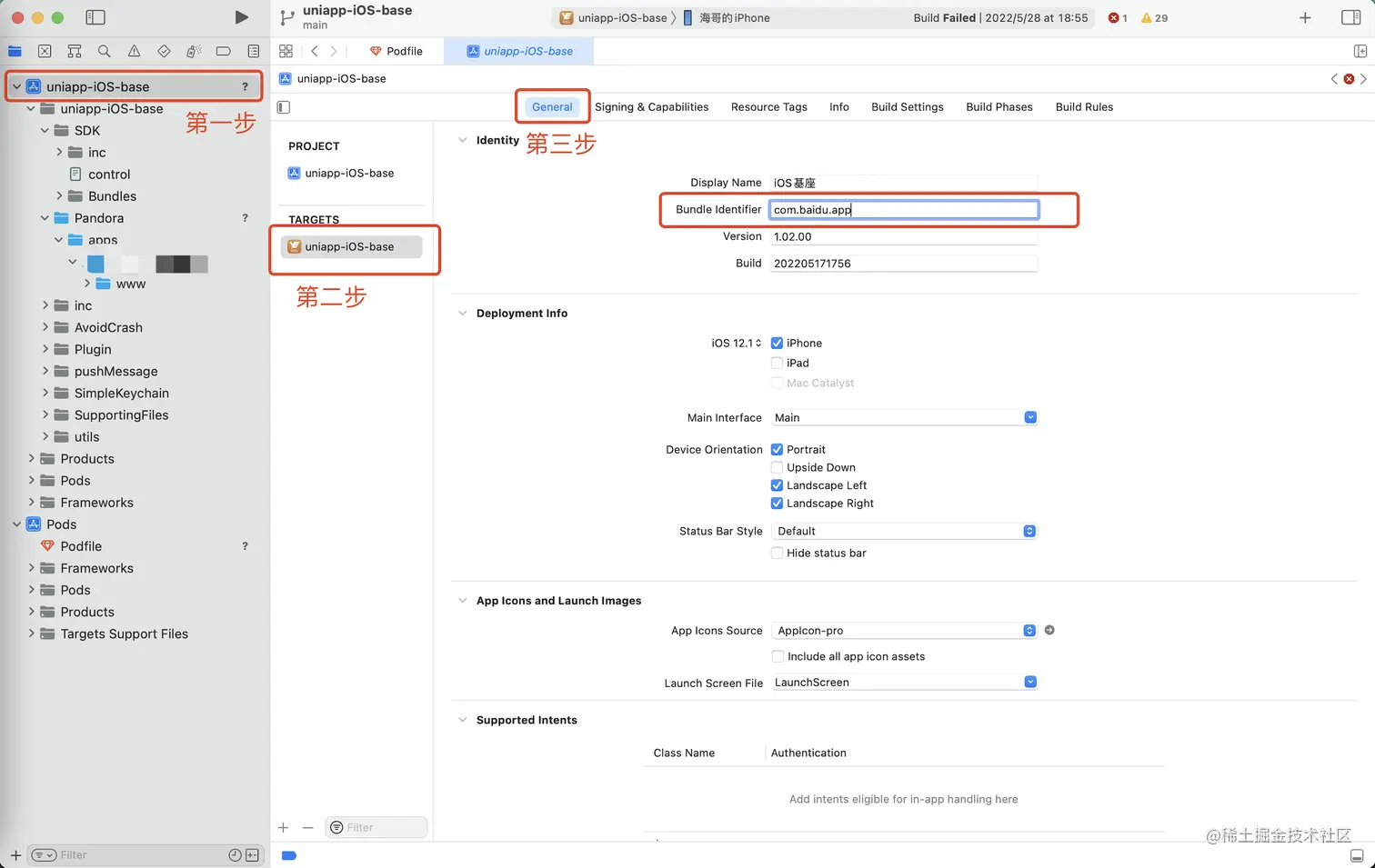This screenshot has width=1375, height=868.
Task: Open the issue navigator warning icon
Action: tap(135, 51)
